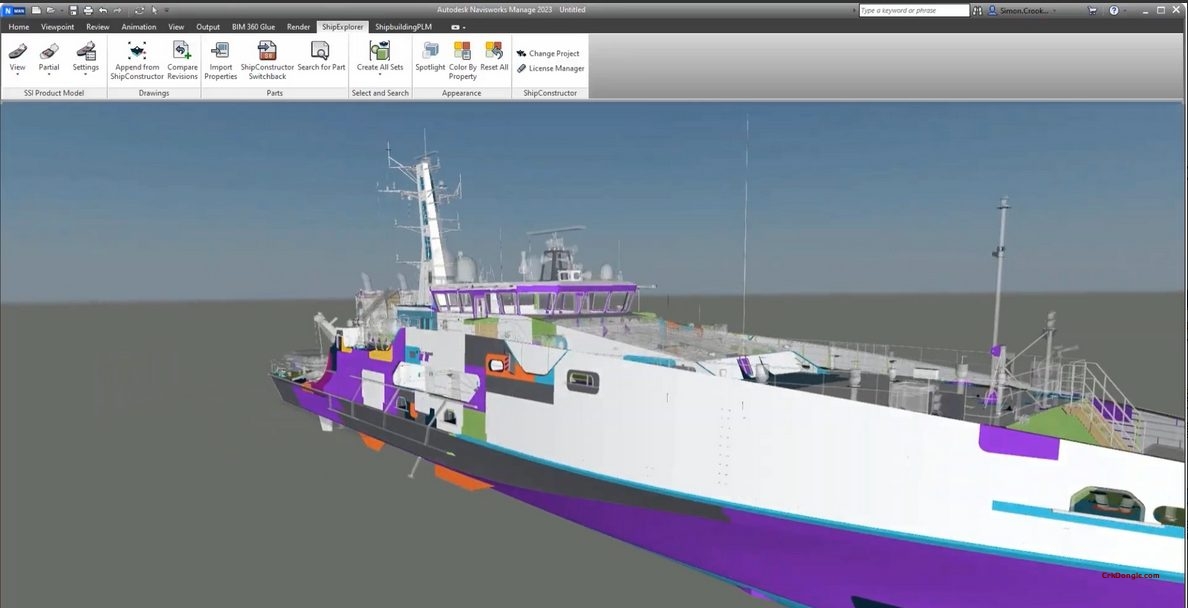The image size is (1188, 608).
Task: Click the Save icon in quick access toolbar
Action: (x=73, y=10)
